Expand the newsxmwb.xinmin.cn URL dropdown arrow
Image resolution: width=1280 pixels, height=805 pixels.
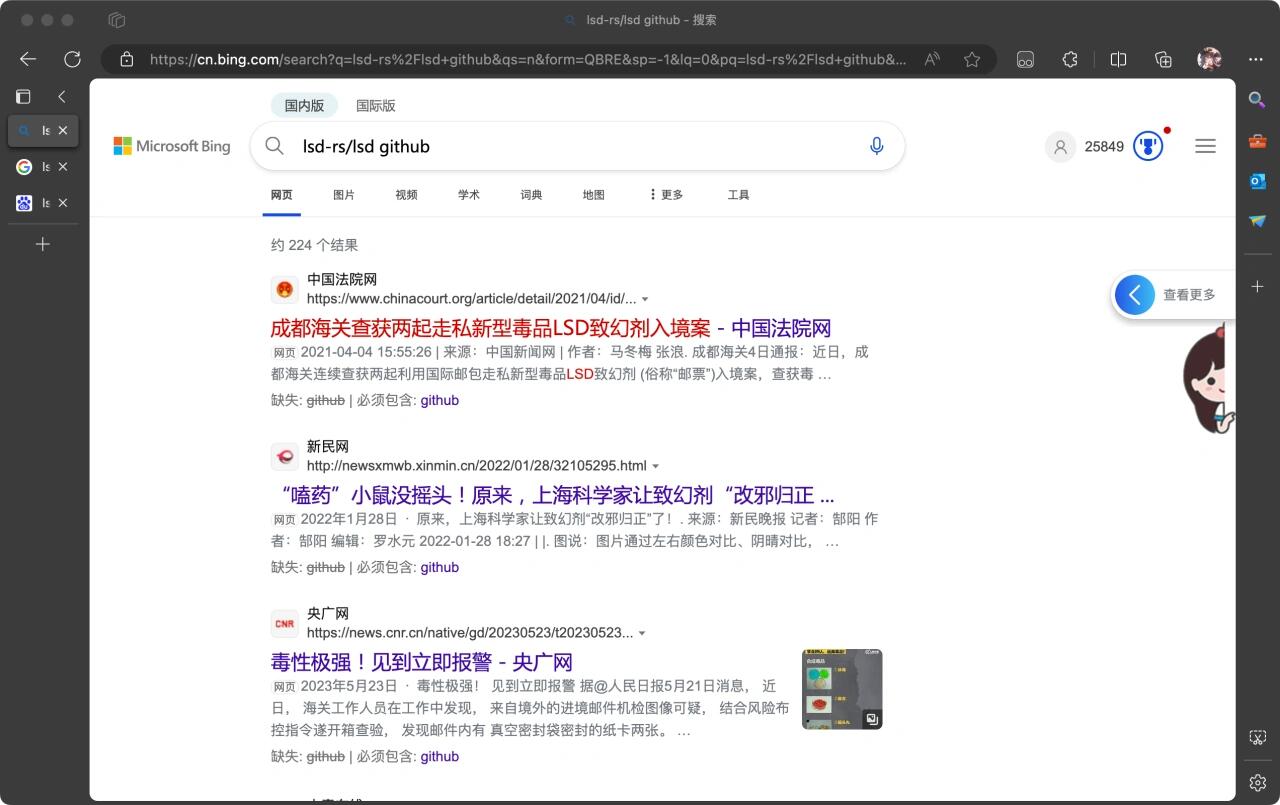[x=656, y=466]
